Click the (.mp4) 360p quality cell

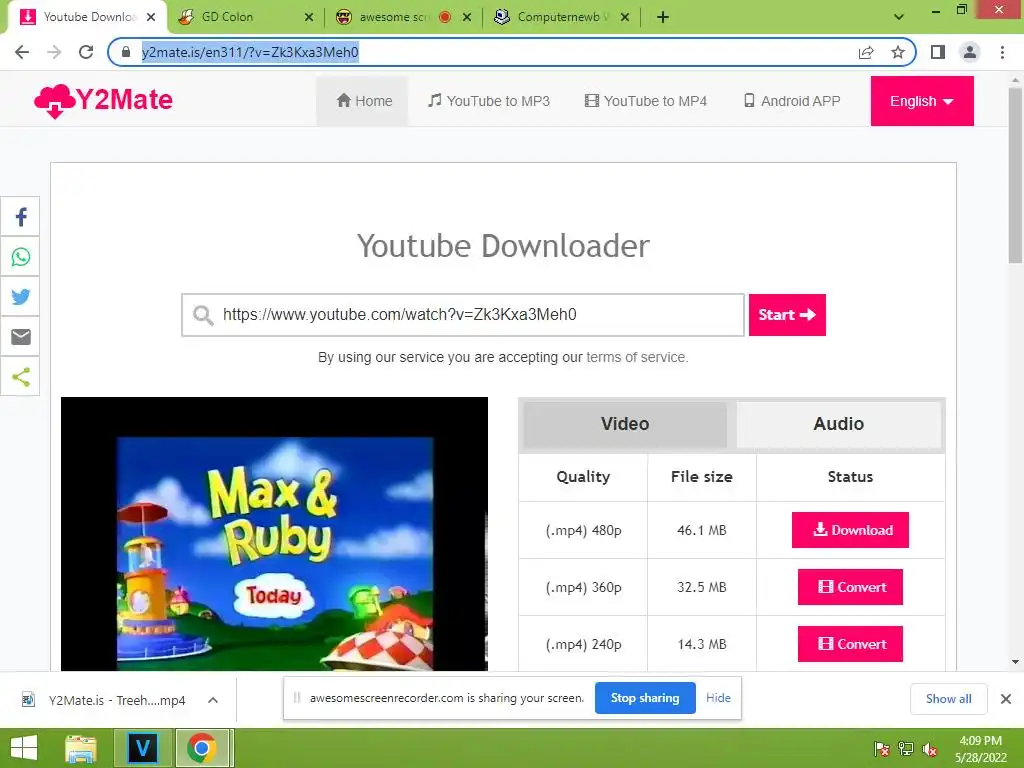point(583,587)
